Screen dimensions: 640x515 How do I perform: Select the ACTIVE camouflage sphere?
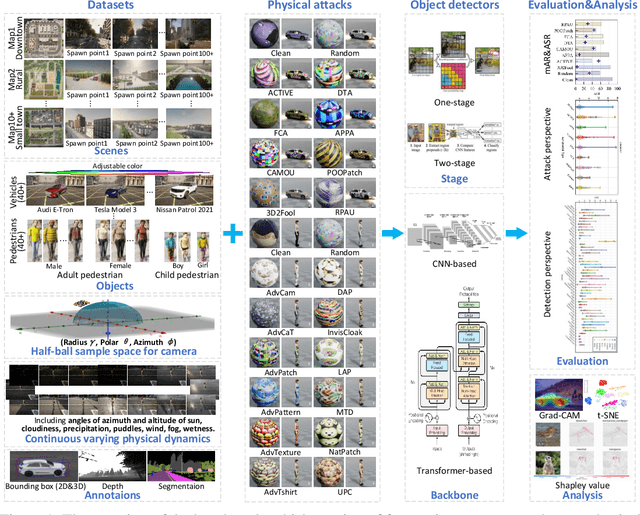pos(266,71)
